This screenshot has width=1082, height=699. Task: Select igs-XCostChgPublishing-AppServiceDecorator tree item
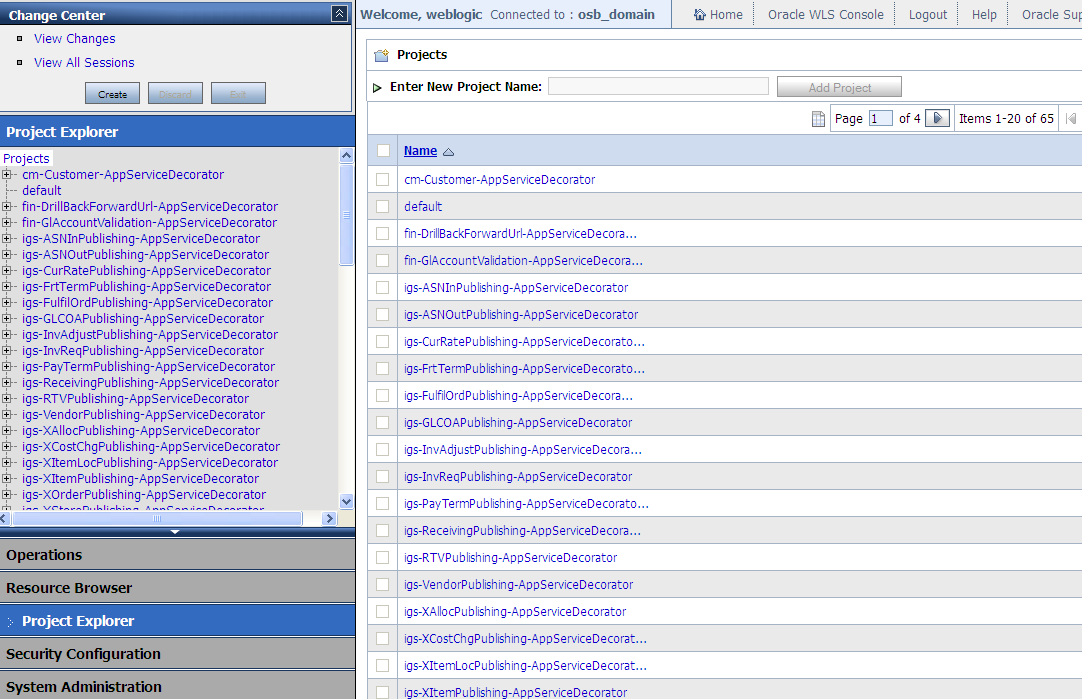point(150,446)
